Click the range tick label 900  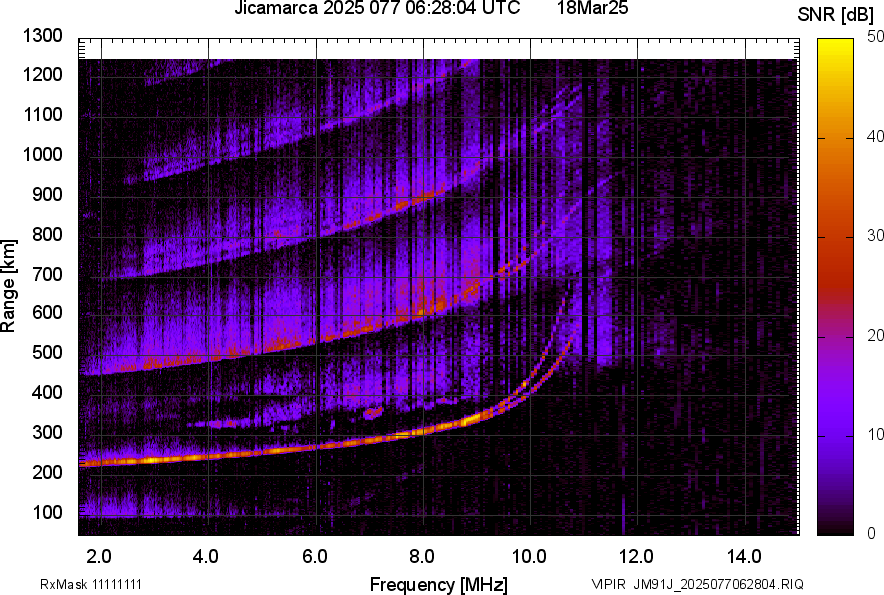click(47, 194)
